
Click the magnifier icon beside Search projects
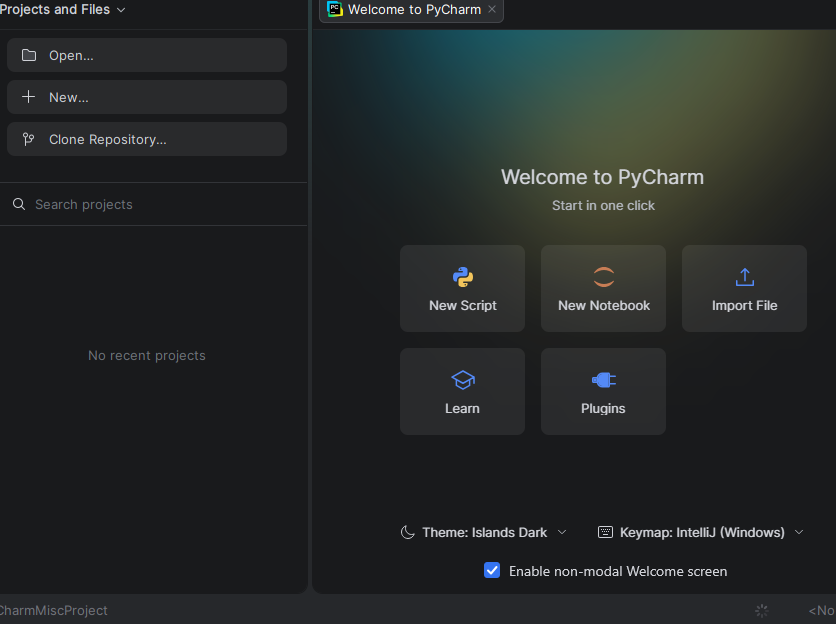point(19,204)
